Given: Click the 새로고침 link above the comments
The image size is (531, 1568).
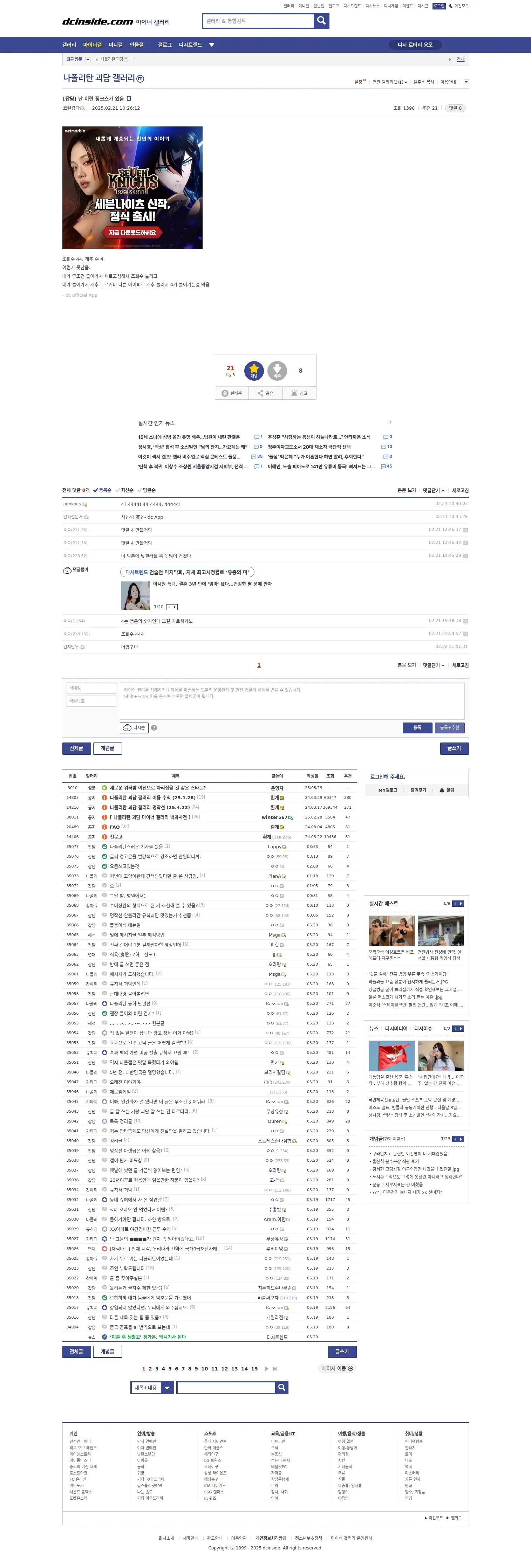Looking at the screenshot, I should 460,491.
